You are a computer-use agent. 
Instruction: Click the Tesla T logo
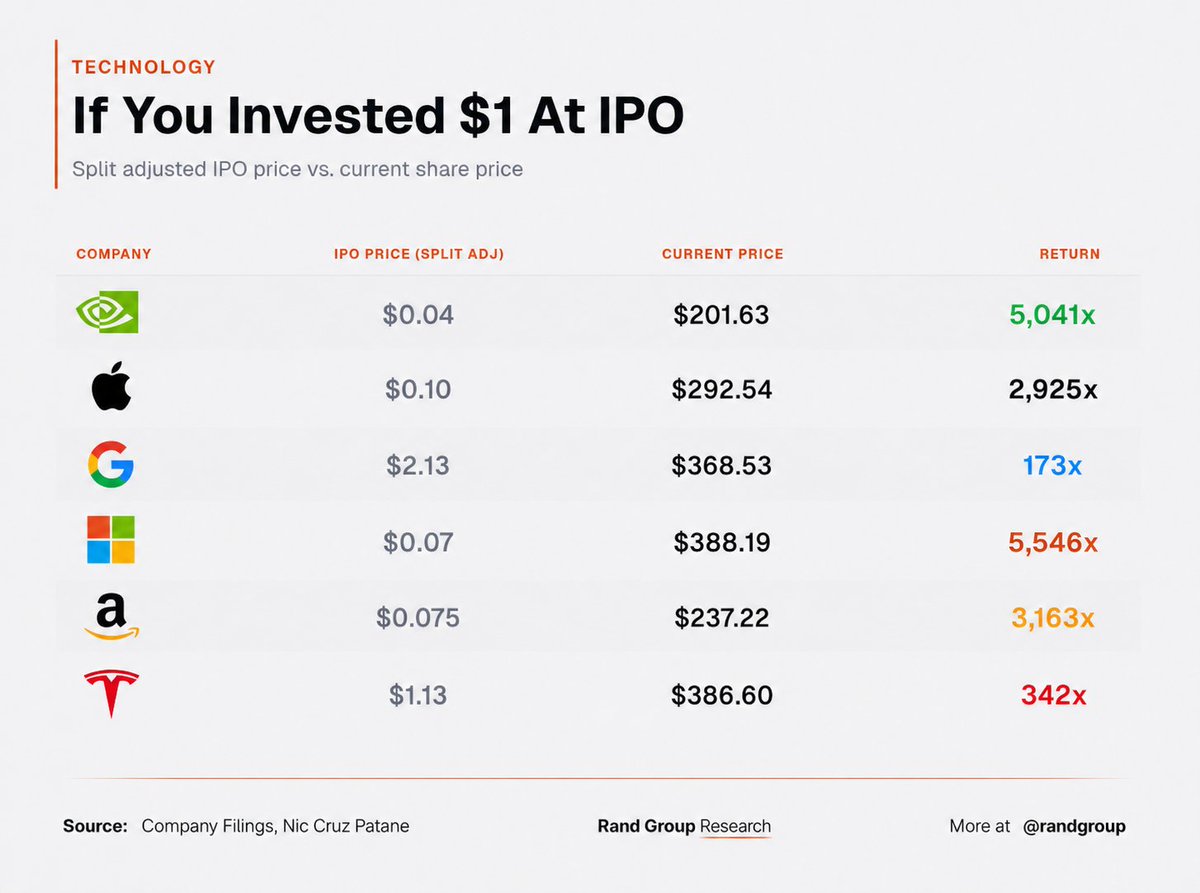tap(111, 694)
